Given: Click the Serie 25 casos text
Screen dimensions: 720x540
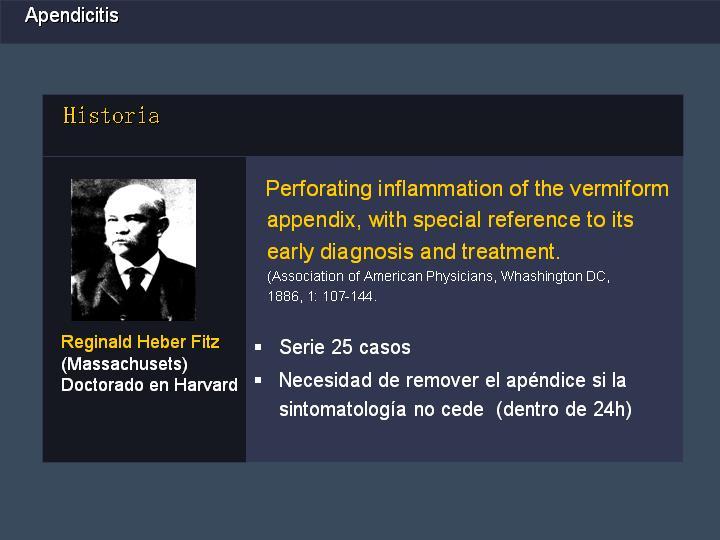Looking at the screenshot, I should point(345,348).
